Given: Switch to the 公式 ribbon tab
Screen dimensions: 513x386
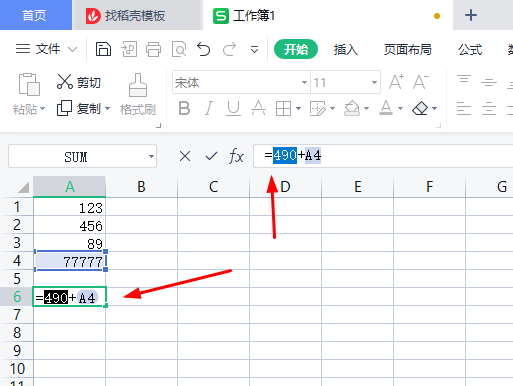Looking at the screenshot, I should coord(470,50).
